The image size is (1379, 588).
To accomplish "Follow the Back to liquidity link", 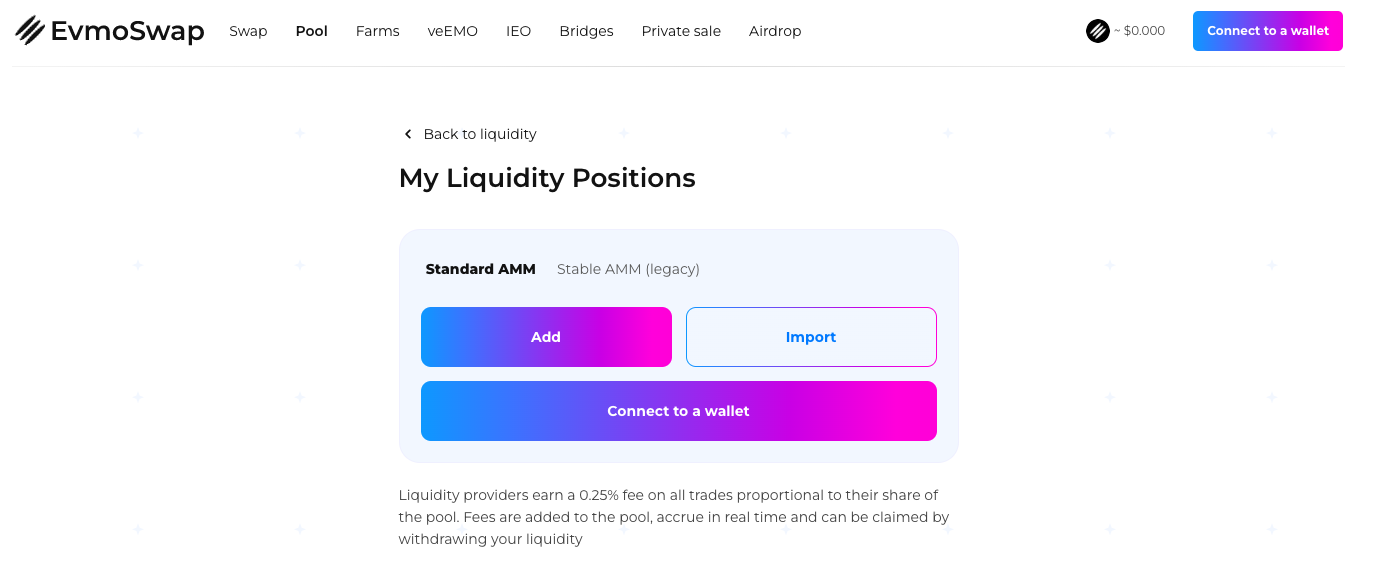I will 480,134.
